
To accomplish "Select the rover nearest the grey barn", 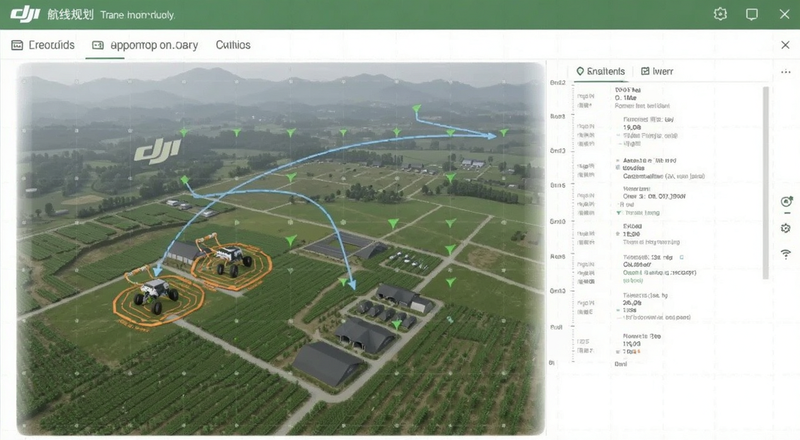I will click(x=233, y=258).
